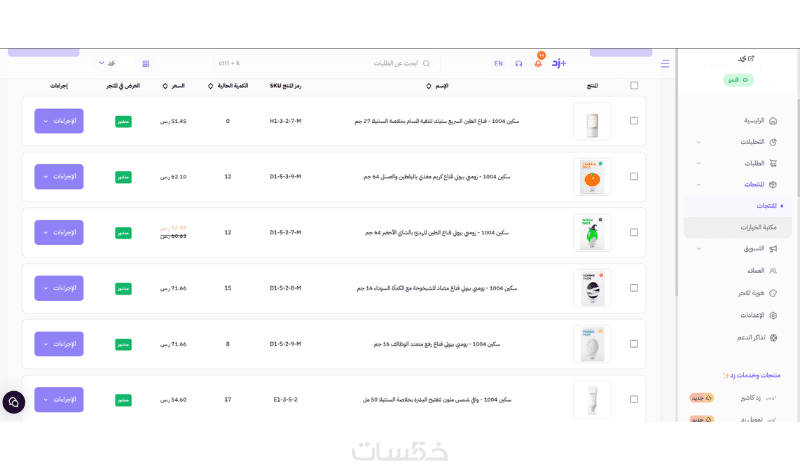Select checkbox for product SKU D1-5-2-7-M
Viewport: 800px width, 470px height.
pyautogui.click(x=634, y=232)
